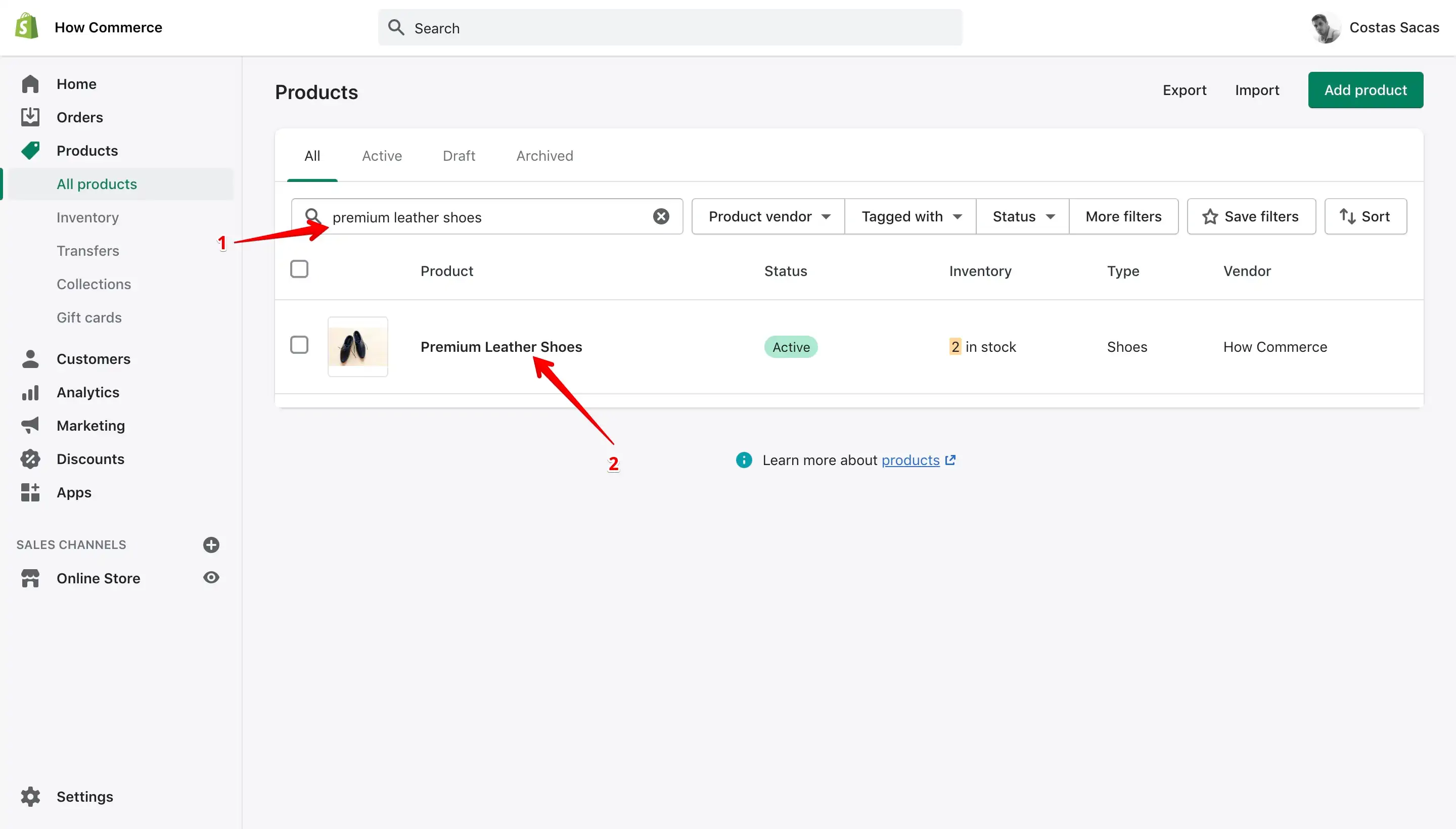This screenshot has width=1456, height=829.
Task: Check the Premium Leather Shoes row checkbox
Action: (299, 344)
